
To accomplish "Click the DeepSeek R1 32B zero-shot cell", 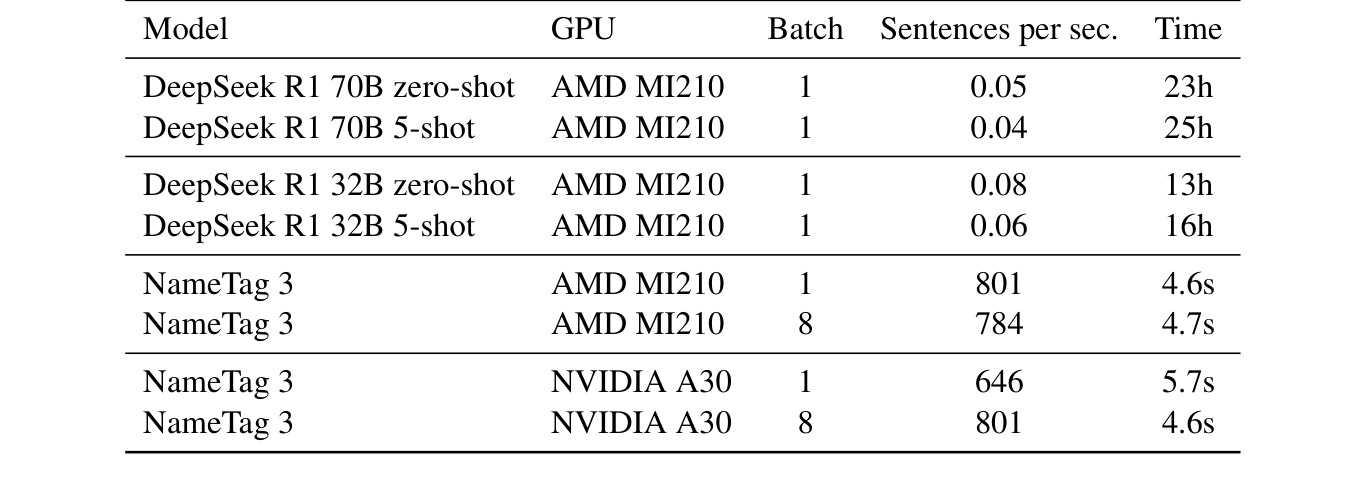I will (329, 186).
